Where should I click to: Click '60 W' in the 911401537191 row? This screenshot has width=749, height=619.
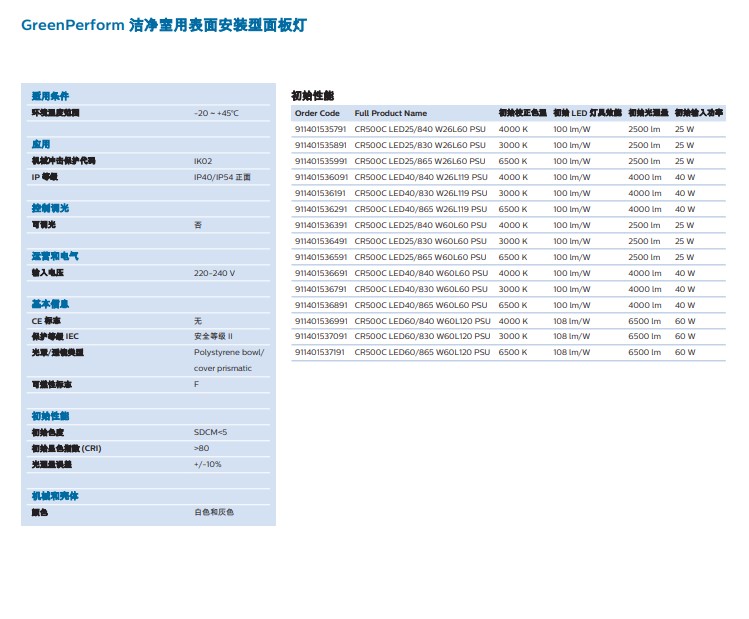coord(685,352)
